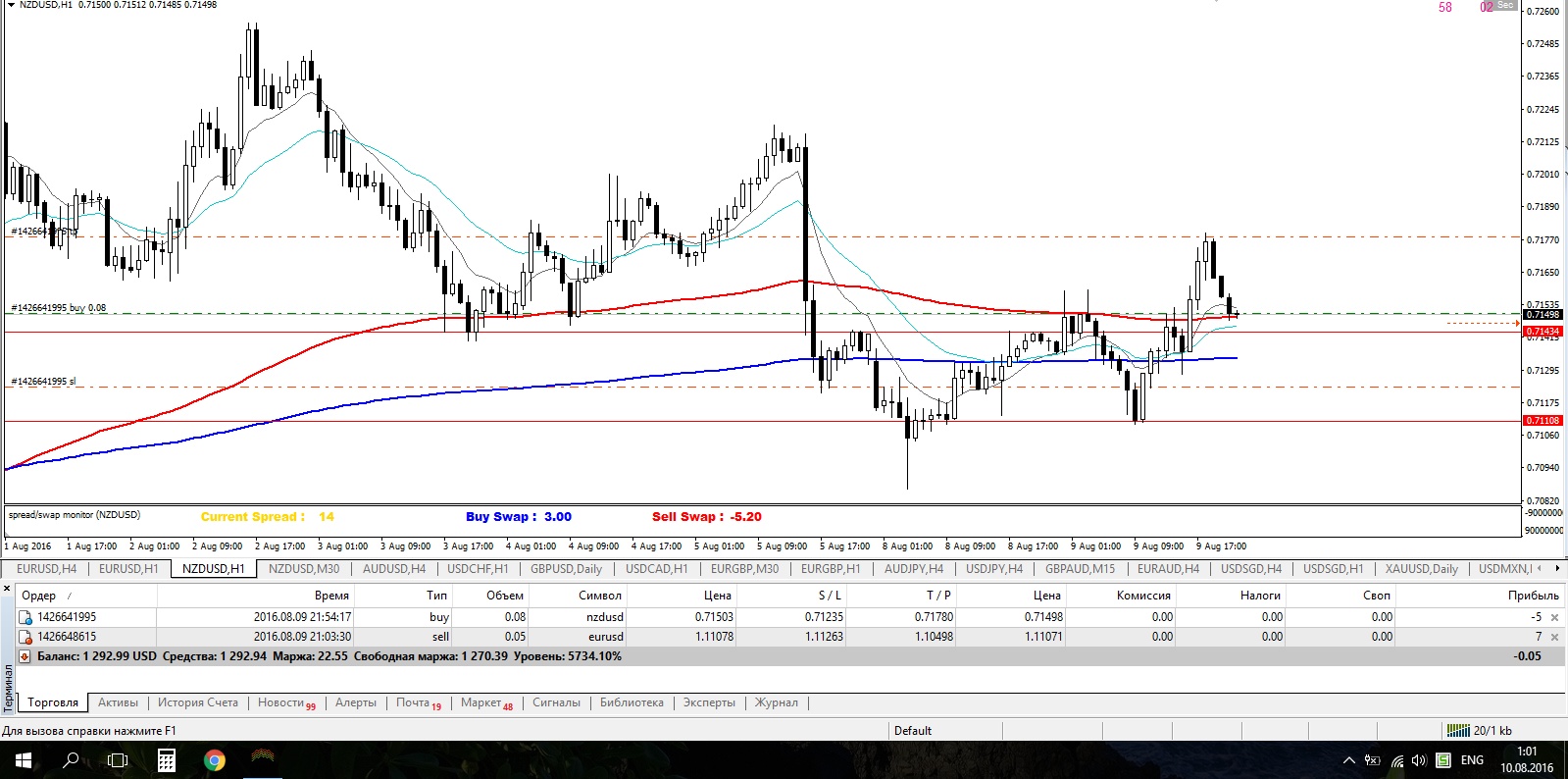The width and height of the screenshot is (1568, 779).
Task: Switch to the EURUSD,H4 chart tab
Action: [46, 569]
